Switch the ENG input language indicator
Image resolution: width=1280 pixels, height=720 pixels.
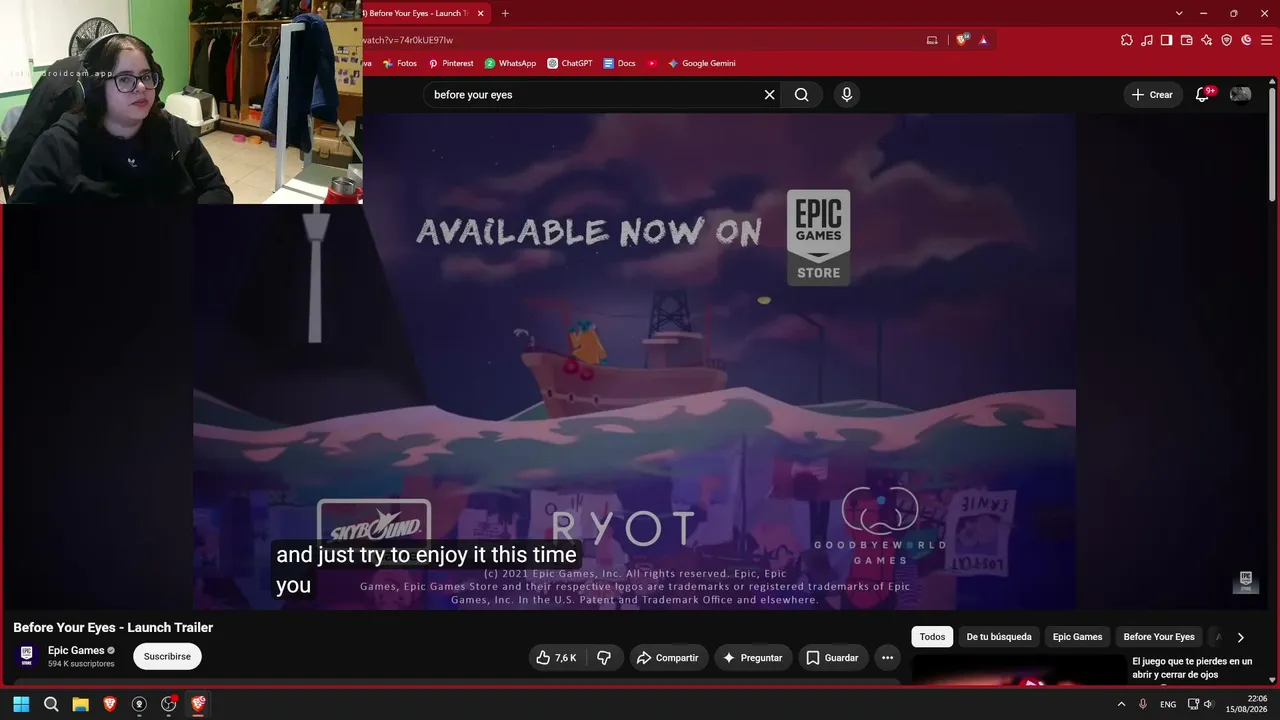click(x=1168, y=704)
